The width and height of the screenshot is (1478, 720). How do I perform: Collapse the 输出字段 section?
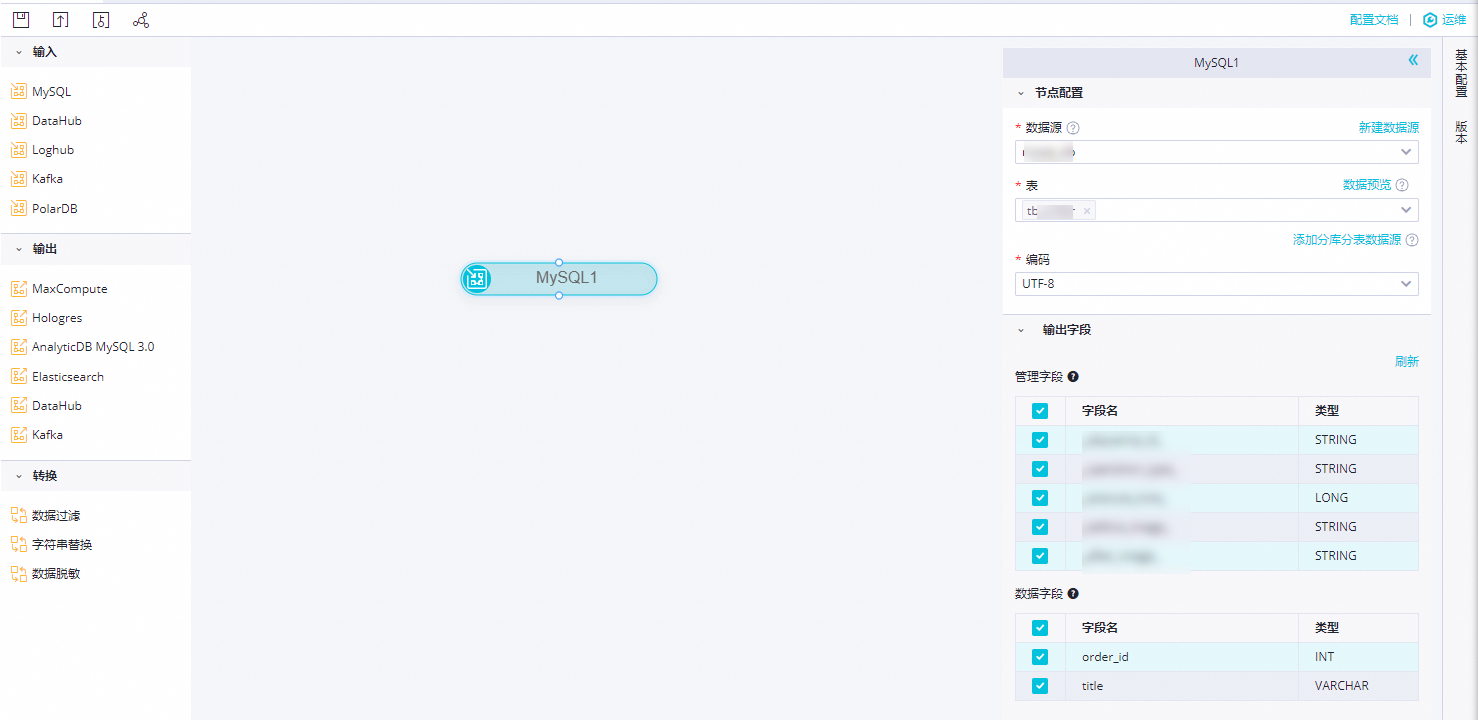[1021, 329]
